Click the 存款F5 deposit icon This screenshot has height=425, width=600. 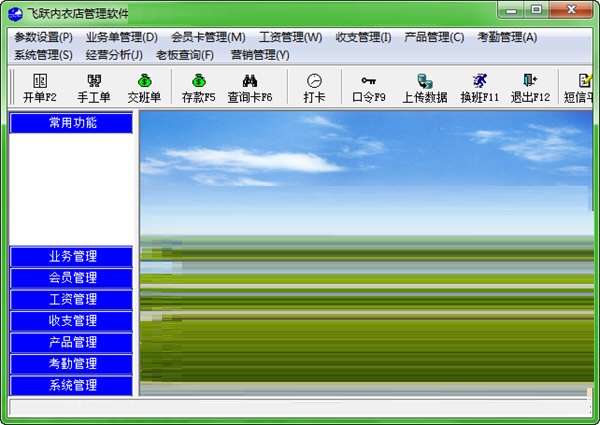click(x=199, y=88)
